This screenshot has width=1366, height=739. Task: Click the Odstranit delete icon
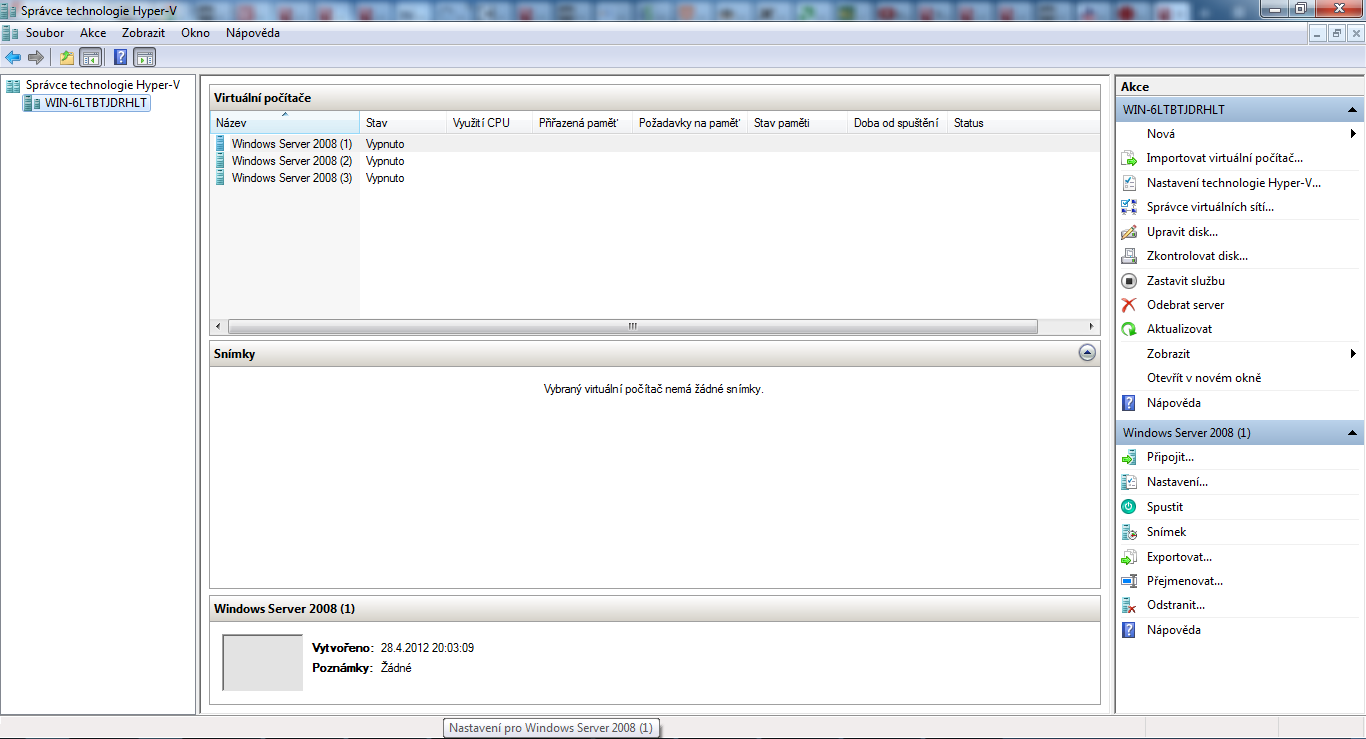(x=1129, y=605)
